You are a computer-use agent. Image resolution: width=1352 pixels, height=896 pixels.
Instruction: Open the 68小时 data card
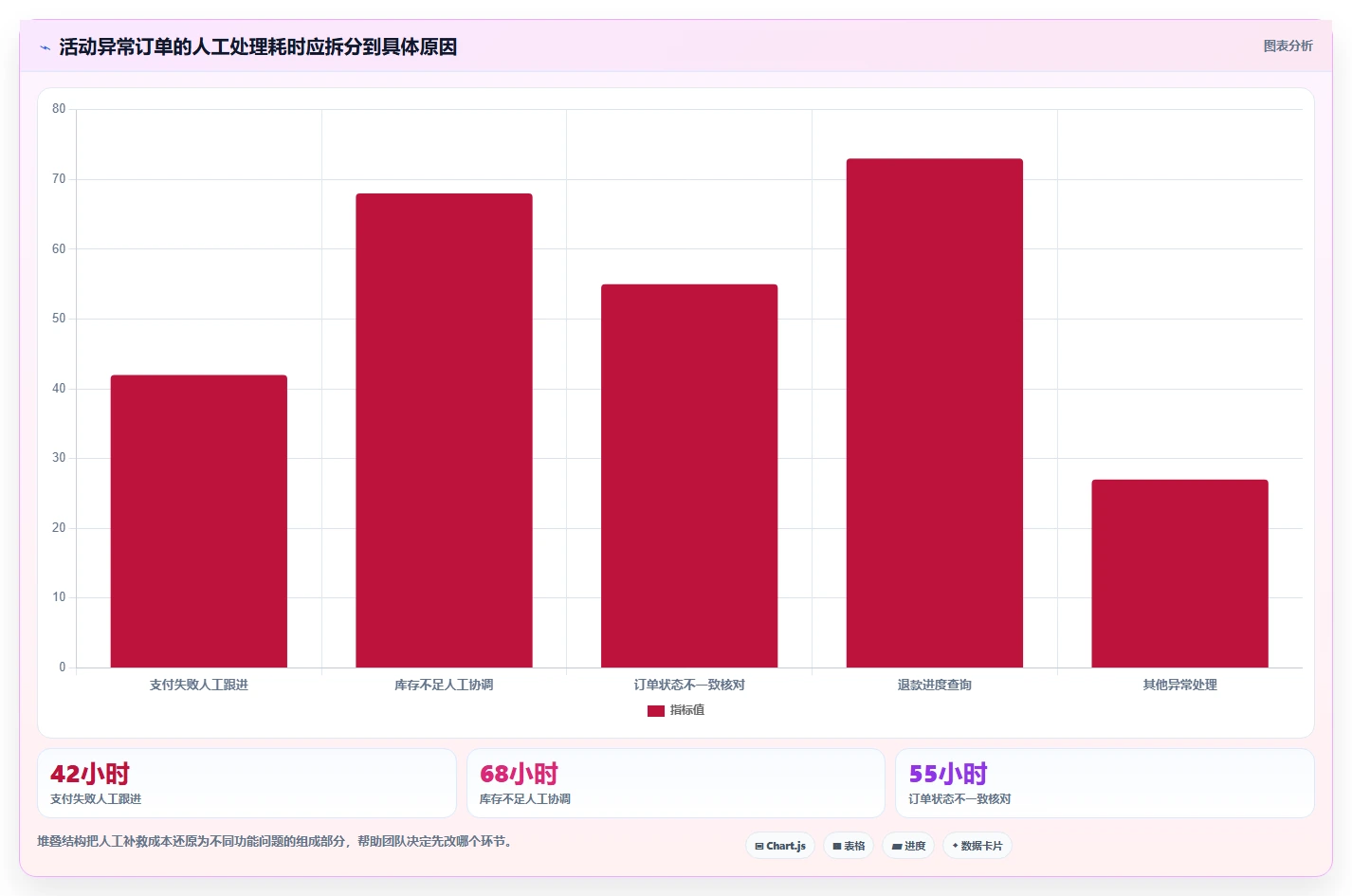[x=676, y=783]
